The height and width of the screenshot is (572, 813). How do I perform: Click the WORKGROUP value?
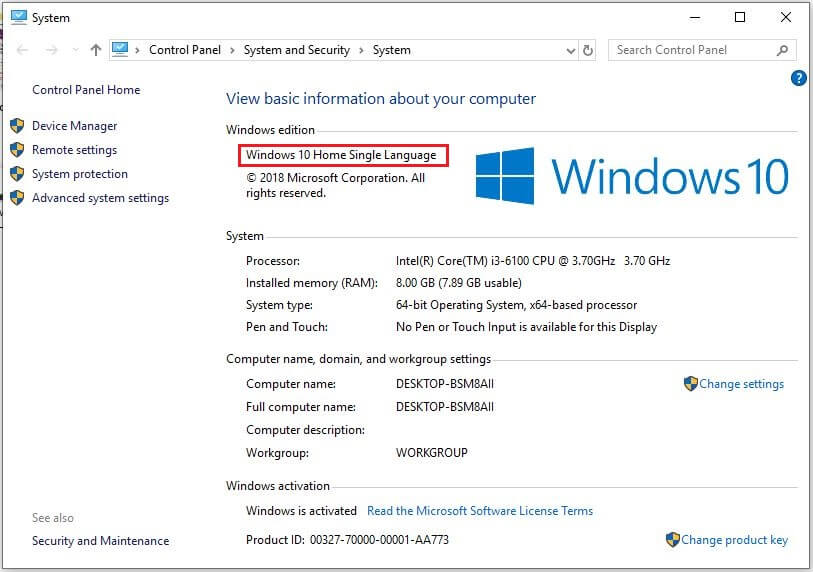click(432, 453)
